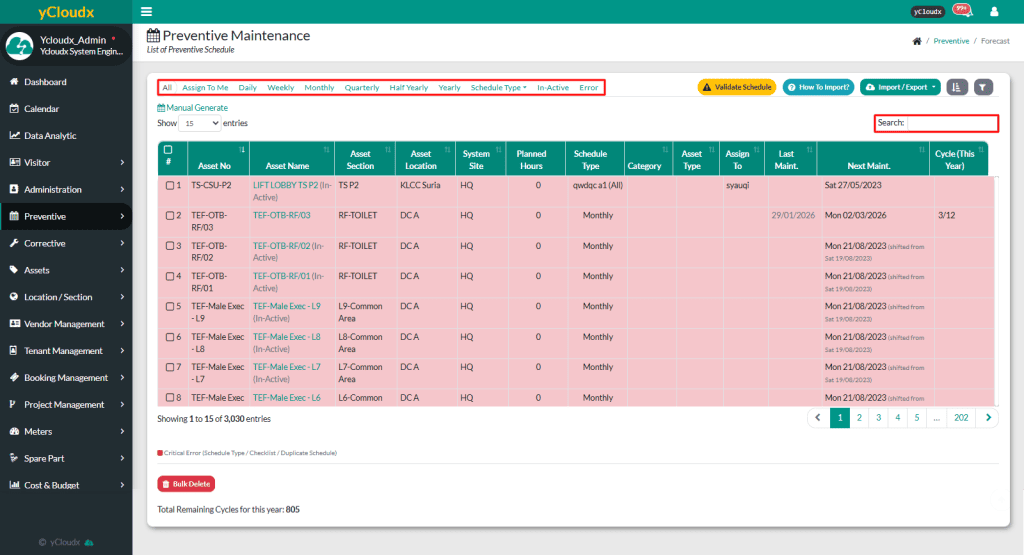The image size is (1024, 555).
Task: Click into the Search input field
Action: (951, 123)
